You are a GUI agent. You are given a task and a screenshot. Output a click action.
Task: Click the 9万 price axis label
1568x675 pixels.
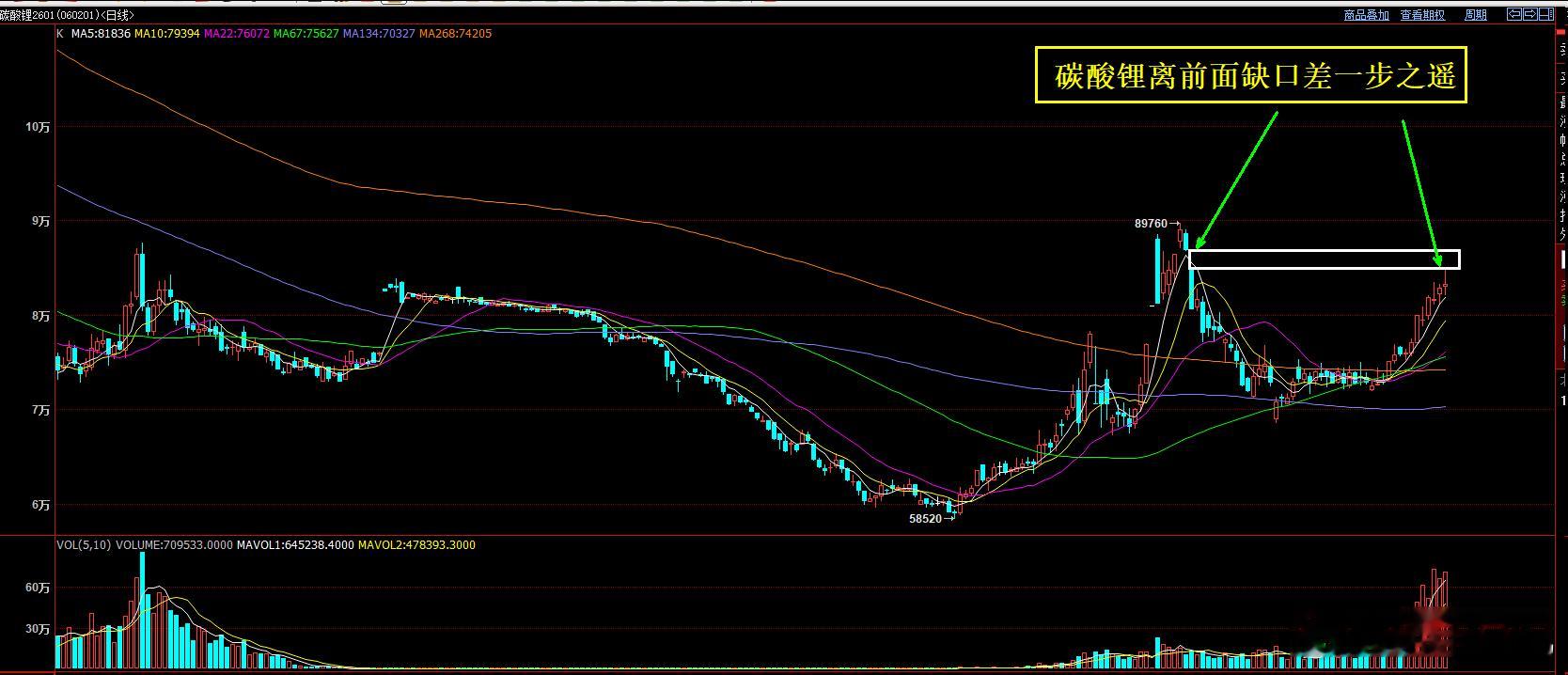(x=40, y=222)
